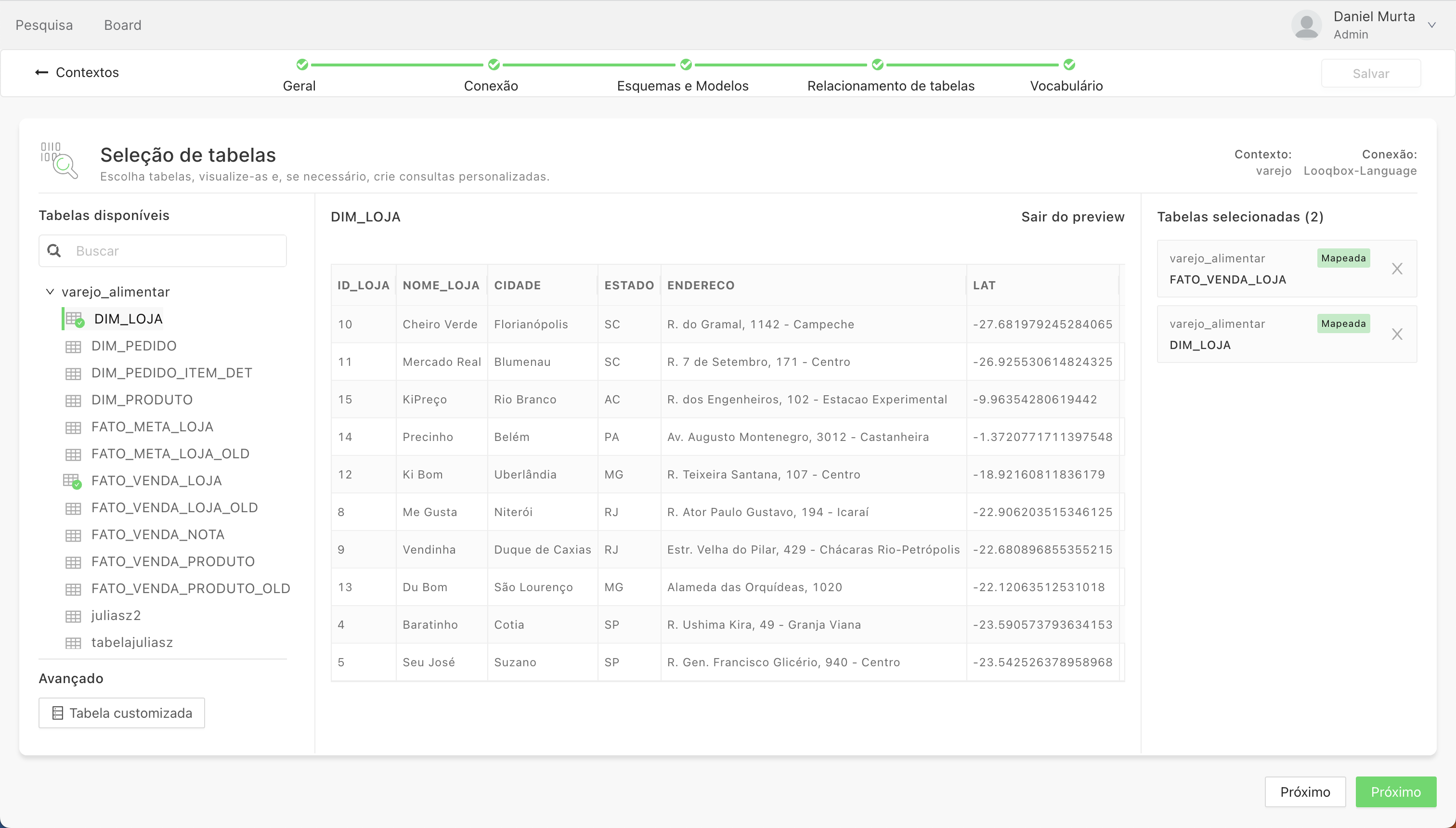Click the search magnifier icon in Buscar
Viewport: 1456px width, 828px height.
click(54, 251)
